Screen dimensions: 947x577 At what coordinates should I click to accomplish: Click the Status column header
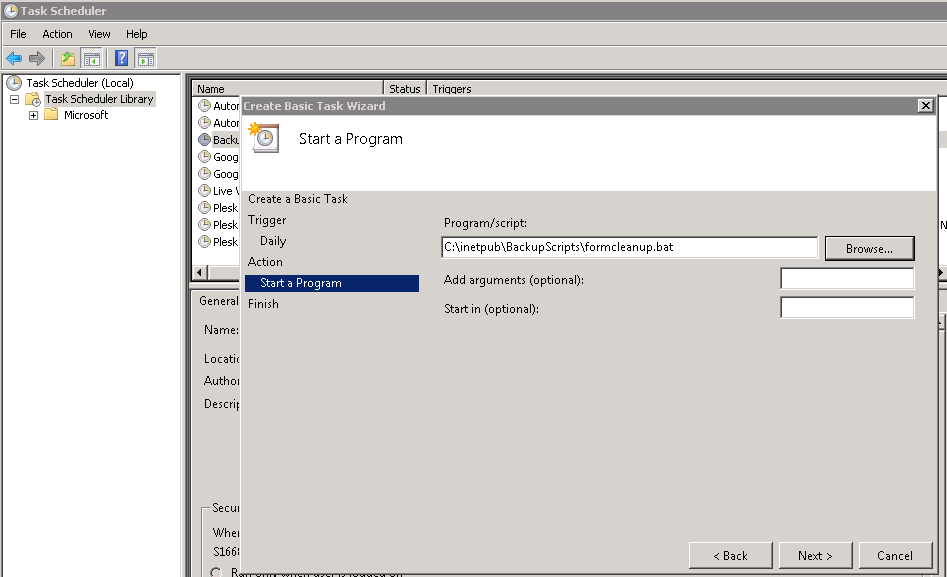405,89
